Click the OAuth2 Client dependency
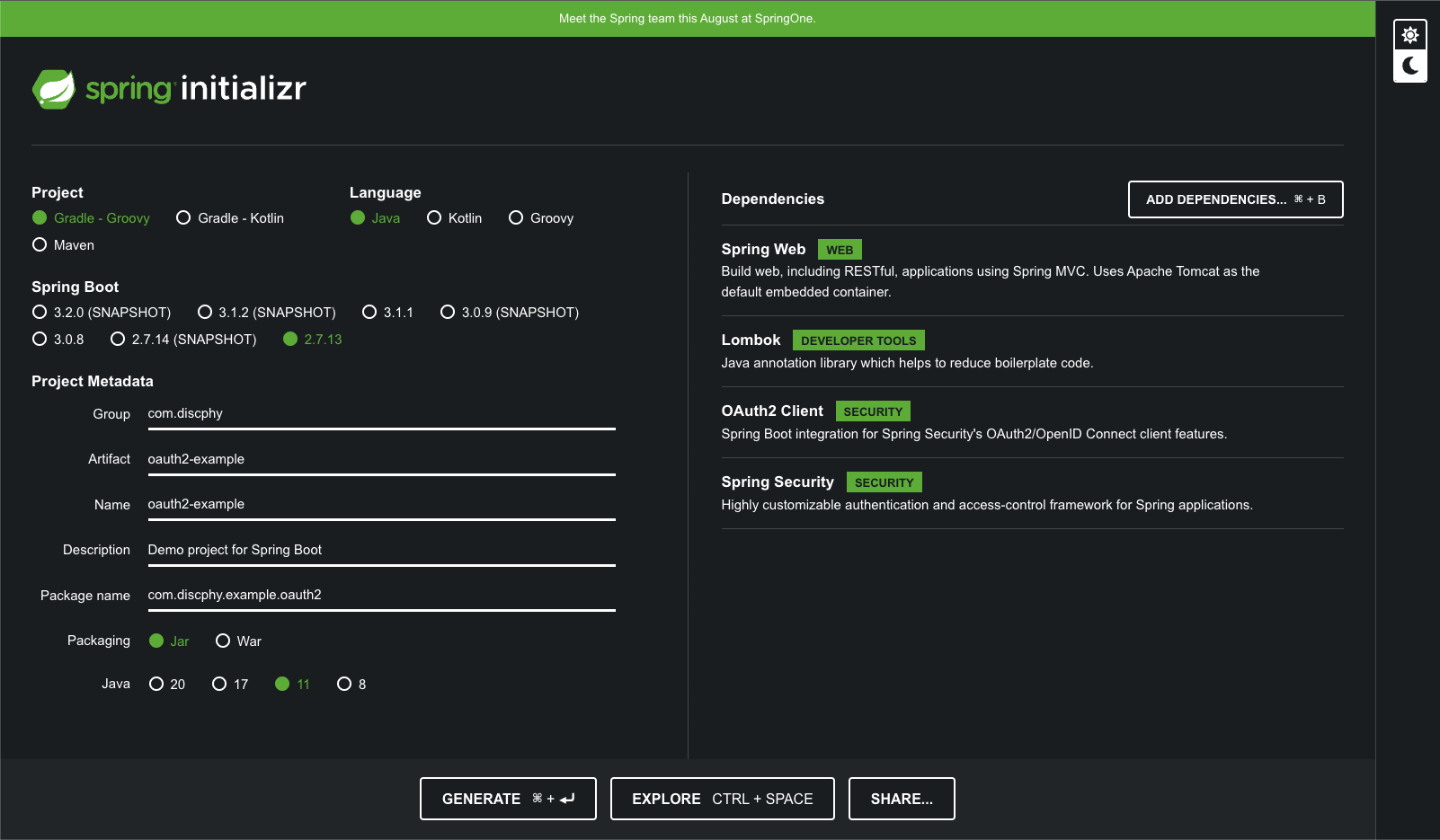 (1032, 422)
